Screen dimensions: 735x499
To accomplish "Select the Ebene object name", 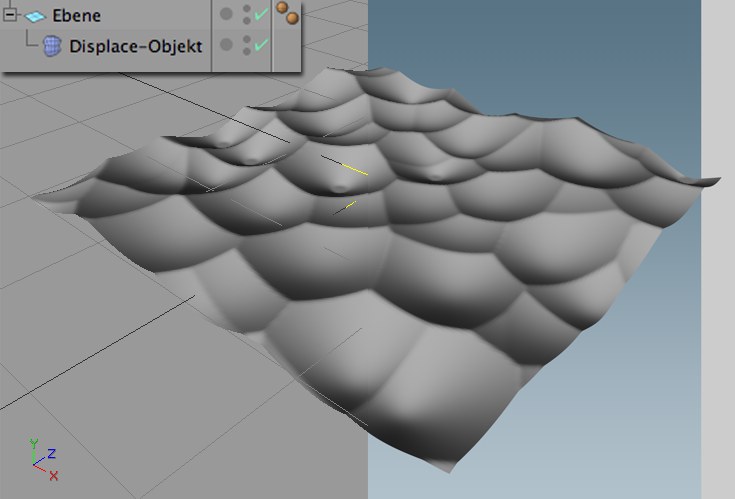I will coord(76,15).
